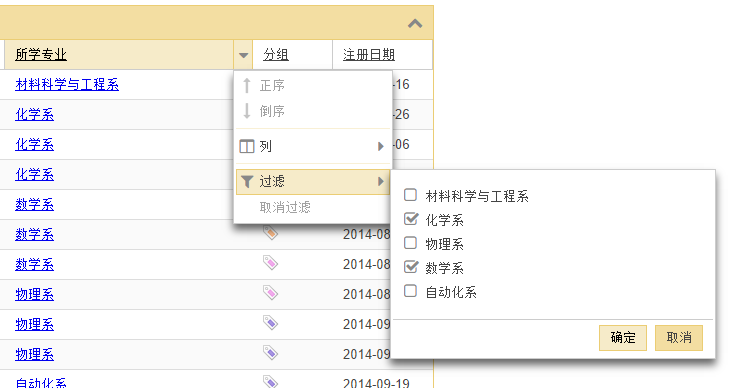Check the 自动化系 filter checkbox

(410, 291)
